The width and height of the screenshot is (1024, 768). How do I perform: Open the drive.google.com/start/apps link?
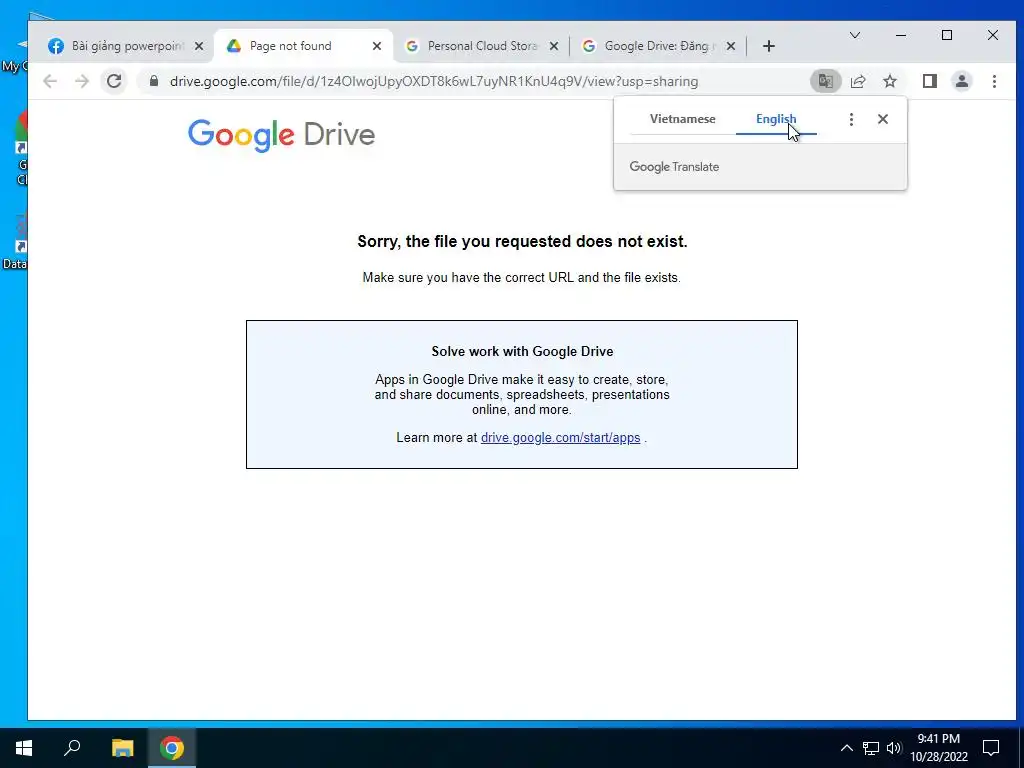pos(560,438)
